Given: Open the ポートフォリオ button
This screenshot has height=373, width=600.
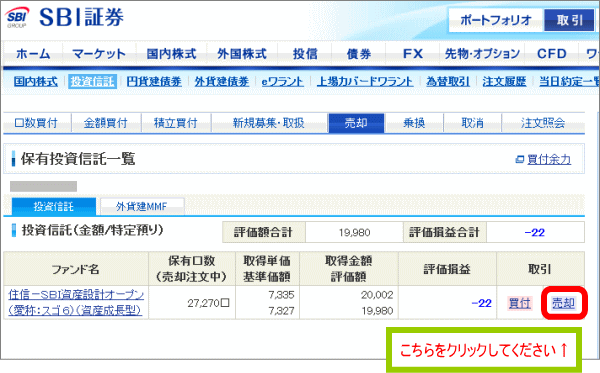Looking at the screenshot, I should [x=496, y=20].
